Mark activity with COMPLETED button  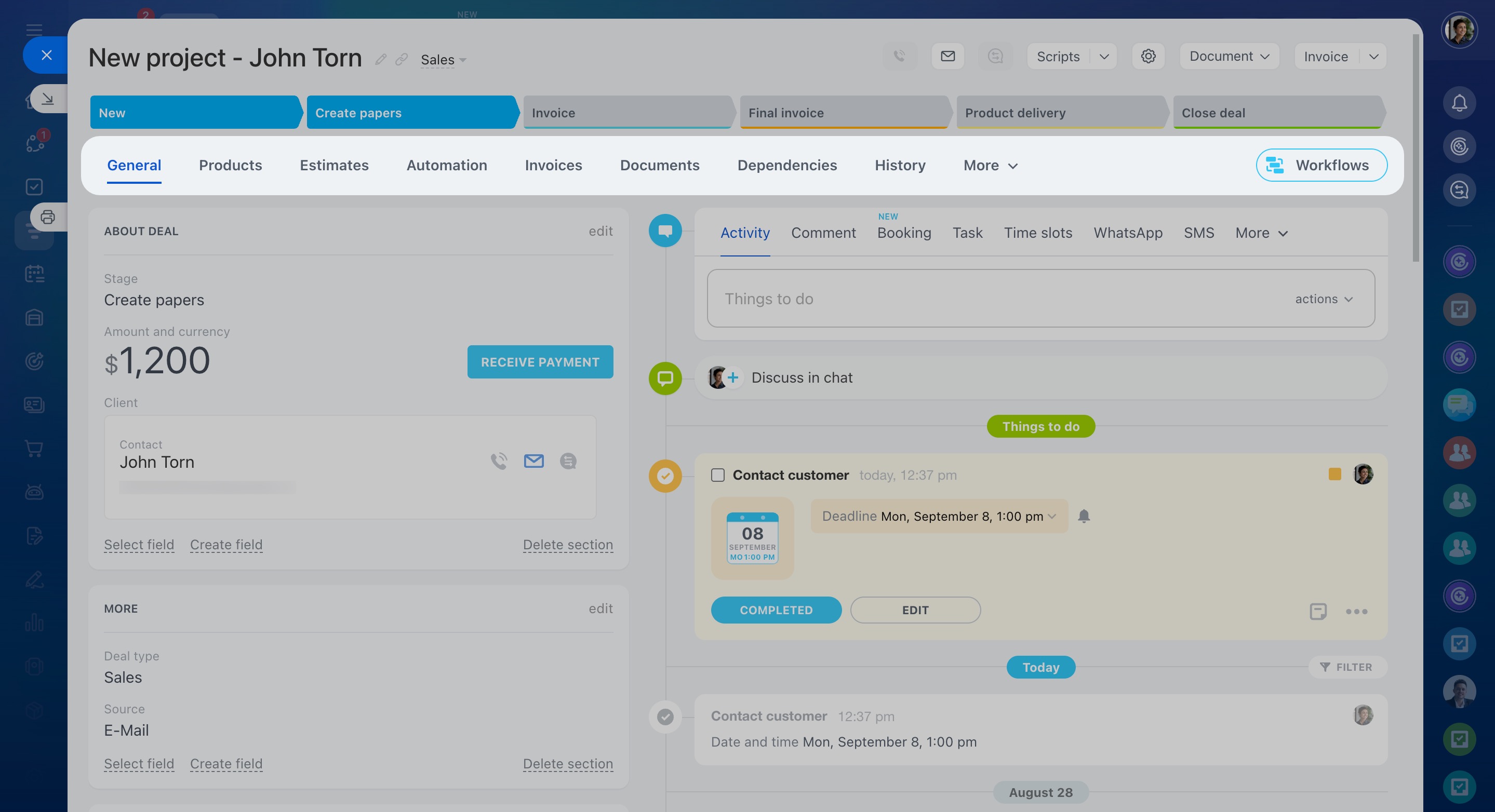click(x=776, y=610)
